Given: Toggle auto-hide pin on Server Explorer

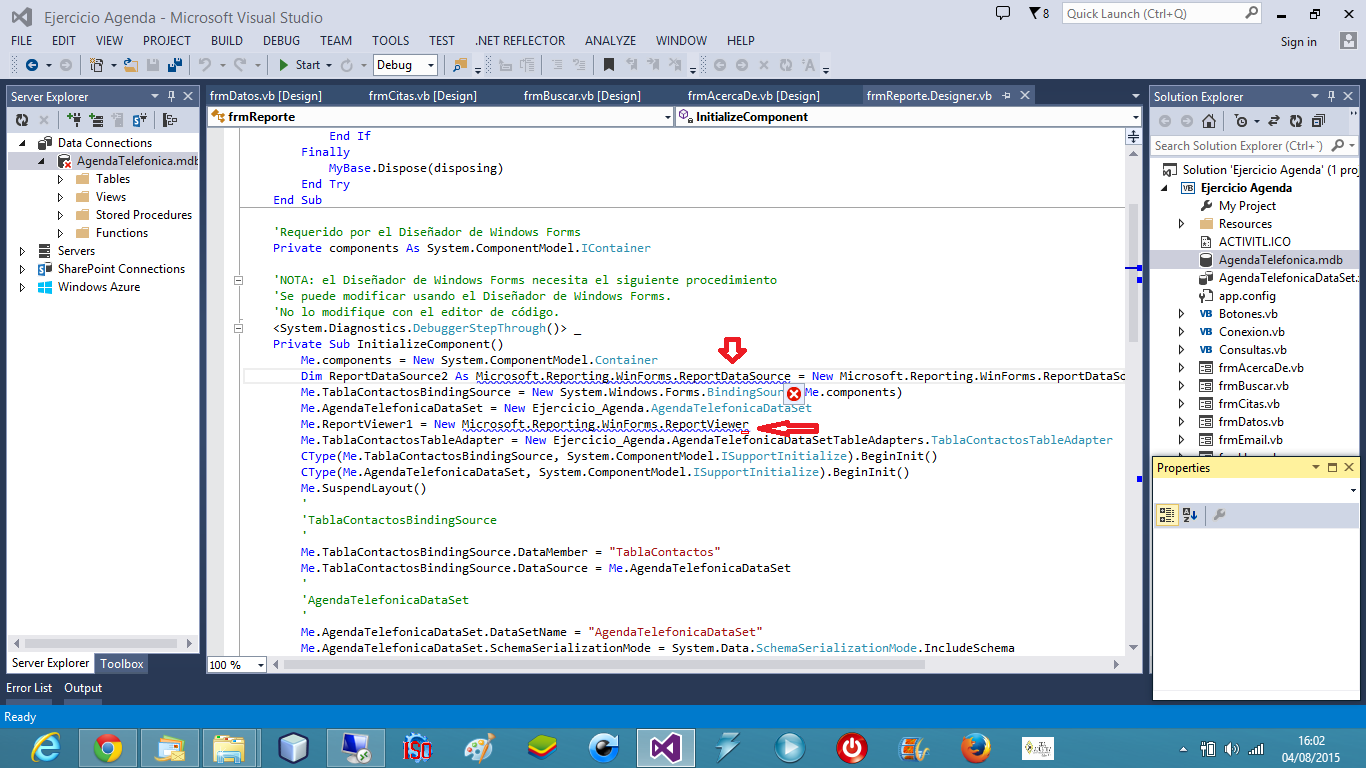Looking at the screenshot, I should coord(172,96).
